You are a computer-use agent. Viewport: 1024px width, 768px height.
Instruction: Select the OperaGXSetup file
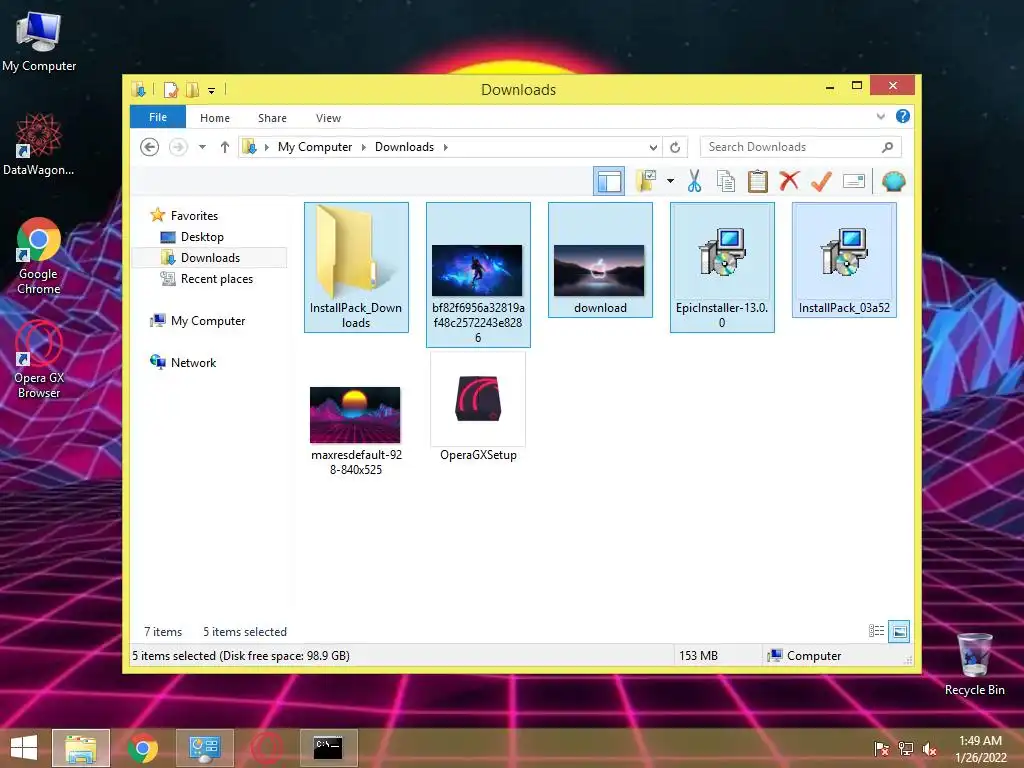[x=478, y=408]
